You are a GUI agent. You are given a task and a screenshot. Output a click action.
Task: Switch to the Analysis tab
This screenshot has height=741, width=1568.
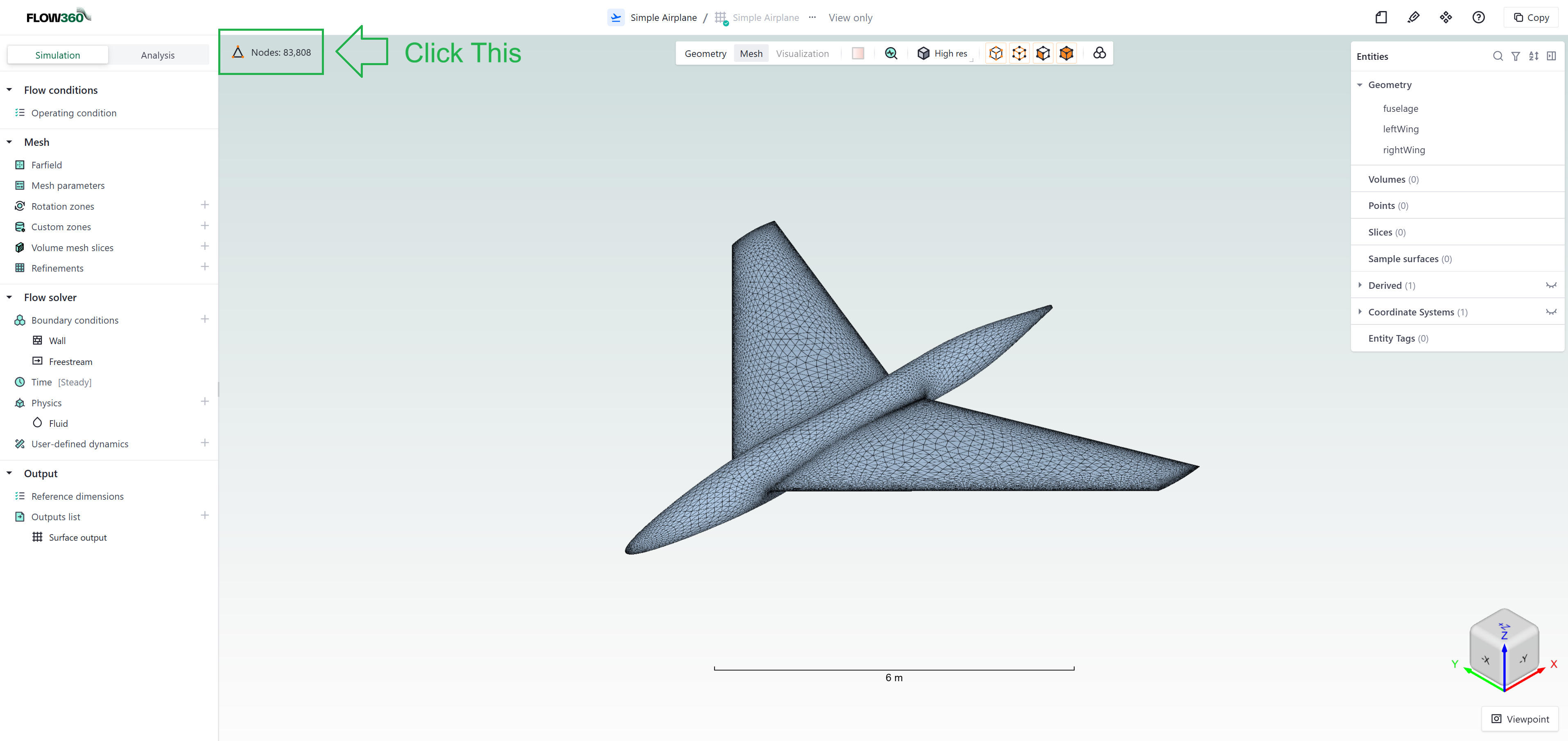[158, 55]
